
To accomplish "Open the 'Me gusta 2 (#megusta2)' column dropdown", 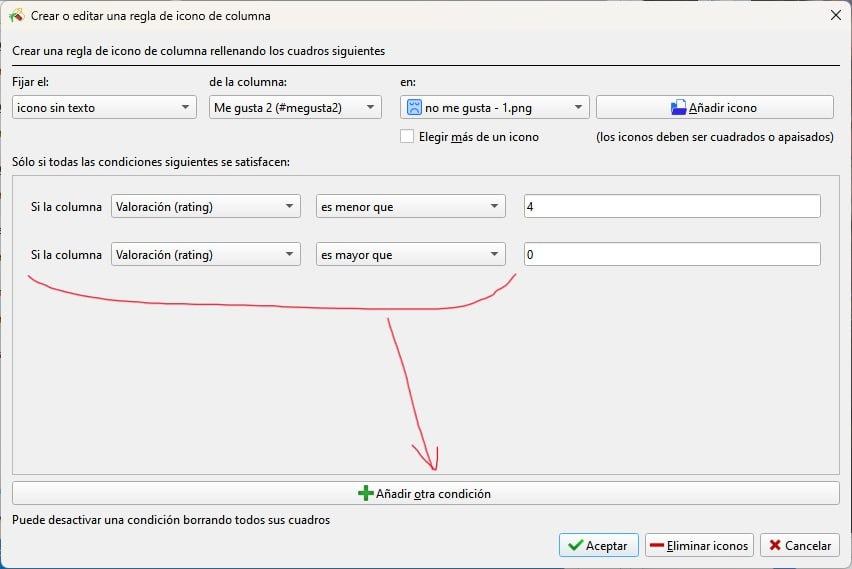I will (x=295, y=108).
